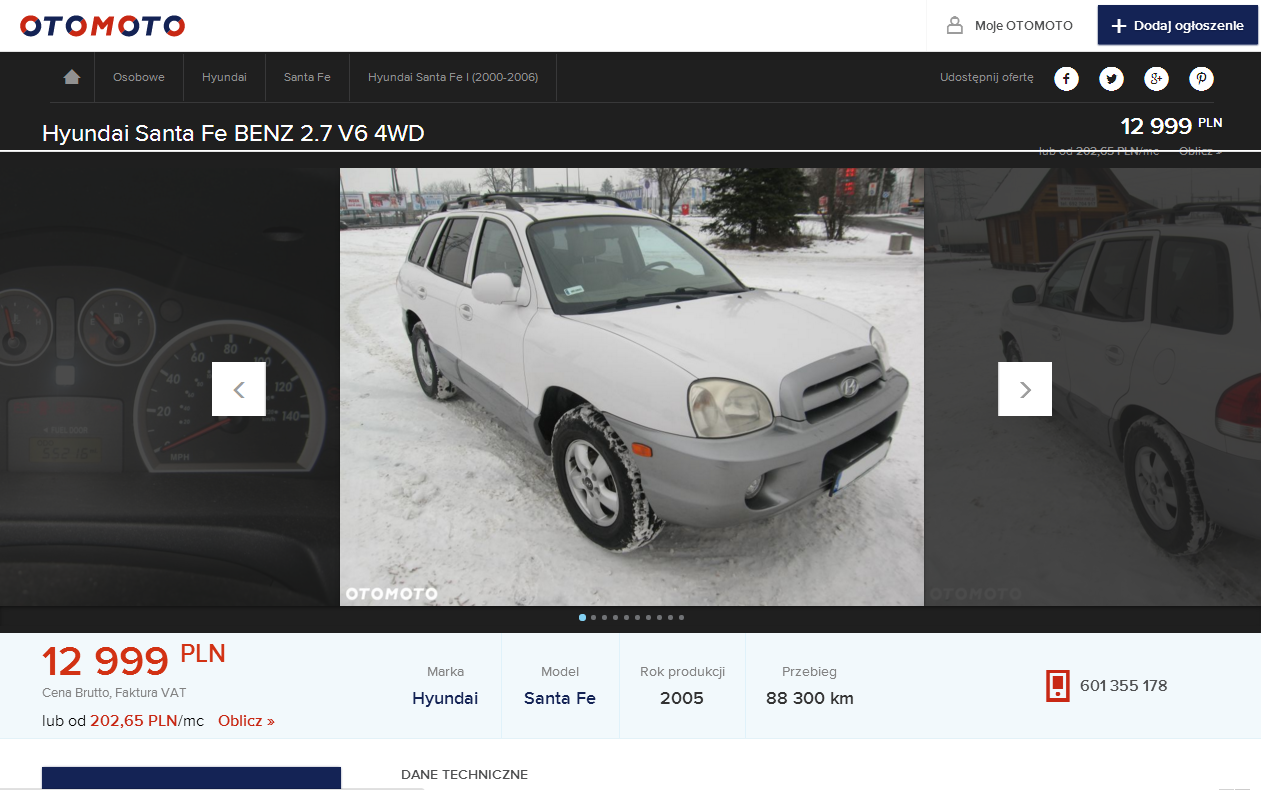Viewport: 1261px width, 791px height.
Task: Click the Model label
Action: pyautogui.click(x=560, y=672)
